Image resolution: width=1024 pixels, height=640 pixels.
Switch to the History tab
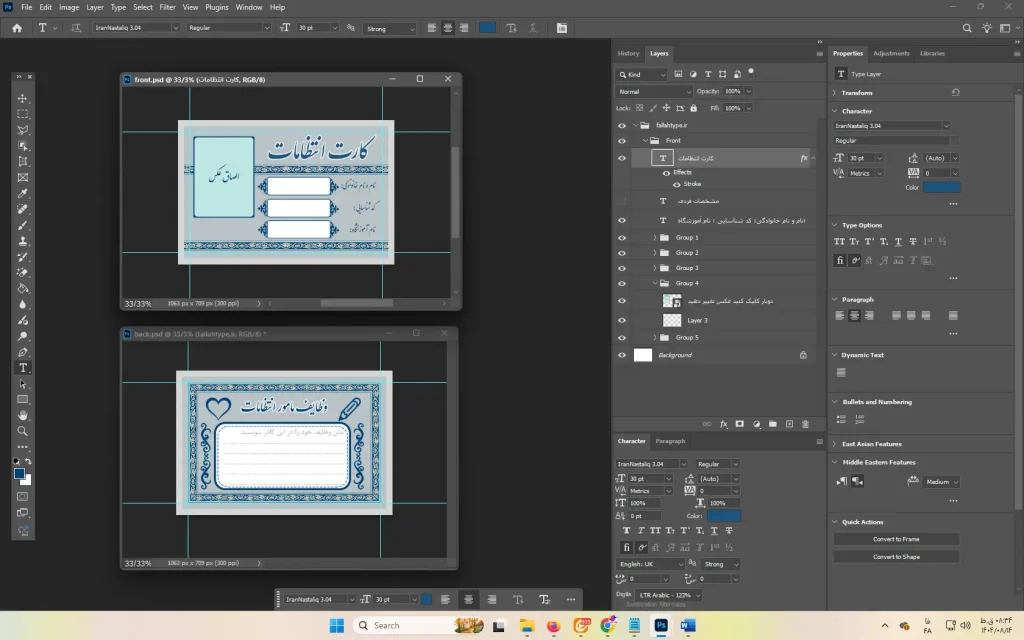click(x=628, y=54)
